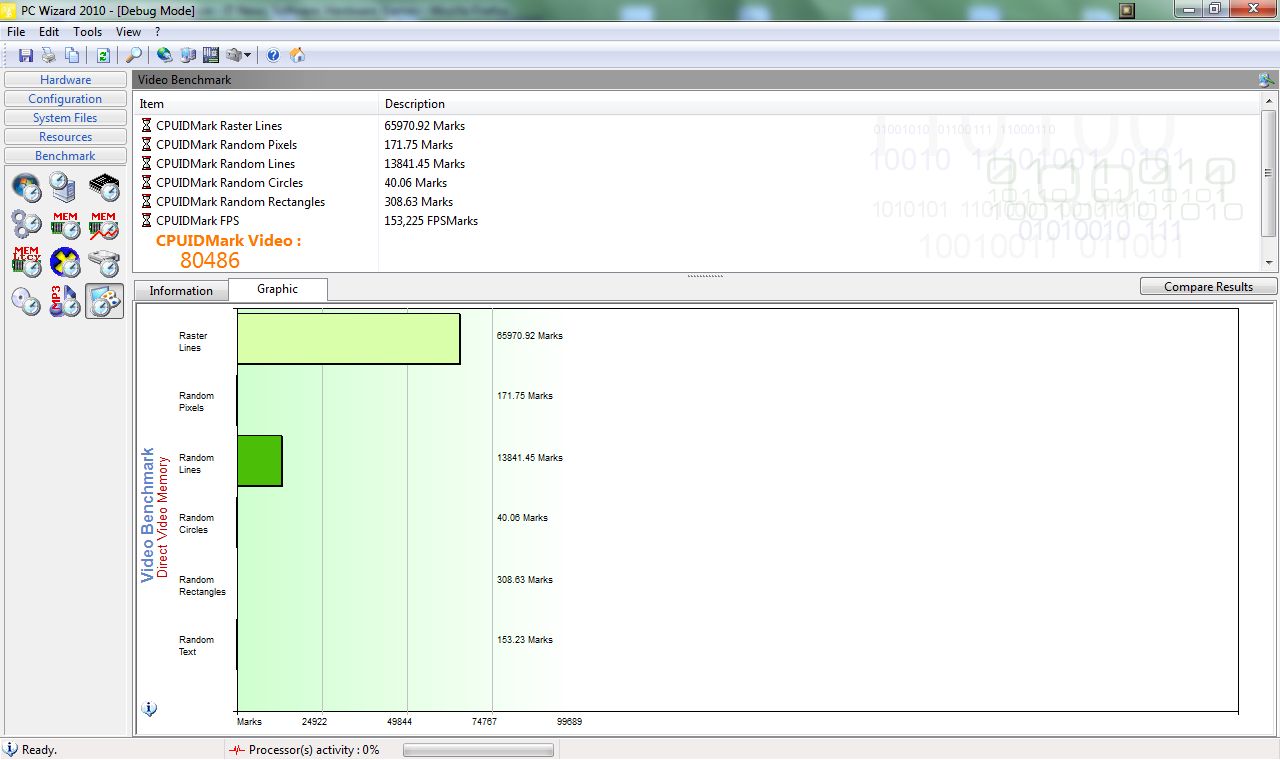This screenshot has height=760, width=1280.
Task: Click the Print icon in toolbar
Action: coord(48,55)
